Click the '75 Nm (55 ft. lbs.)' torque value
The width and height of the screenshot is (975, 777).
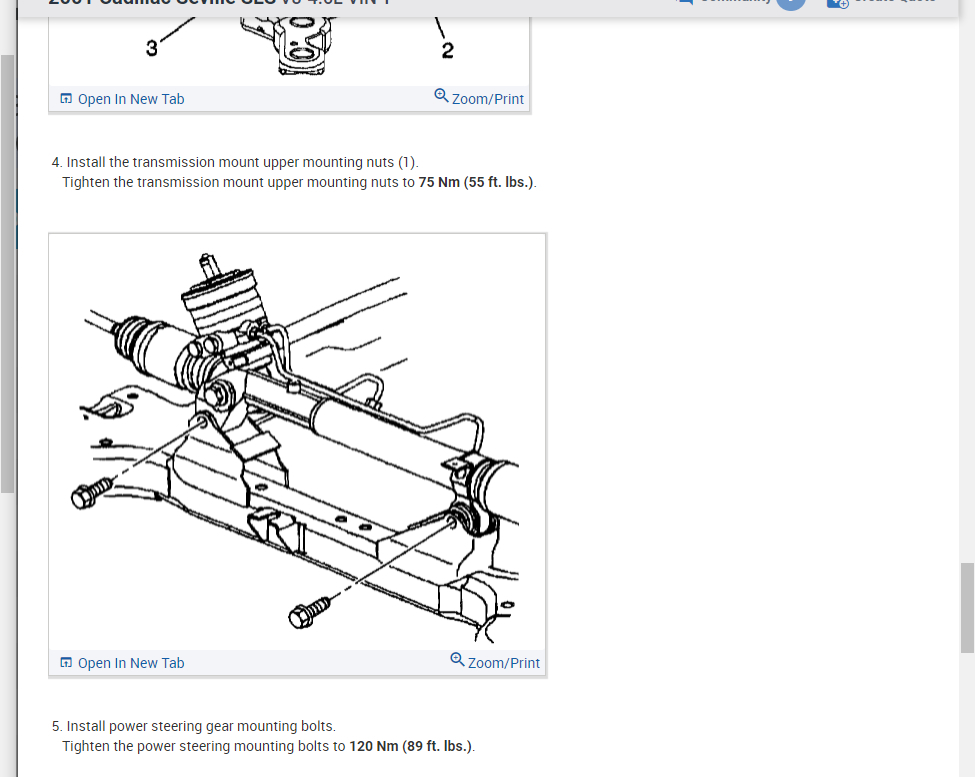(x=476, y=182)
